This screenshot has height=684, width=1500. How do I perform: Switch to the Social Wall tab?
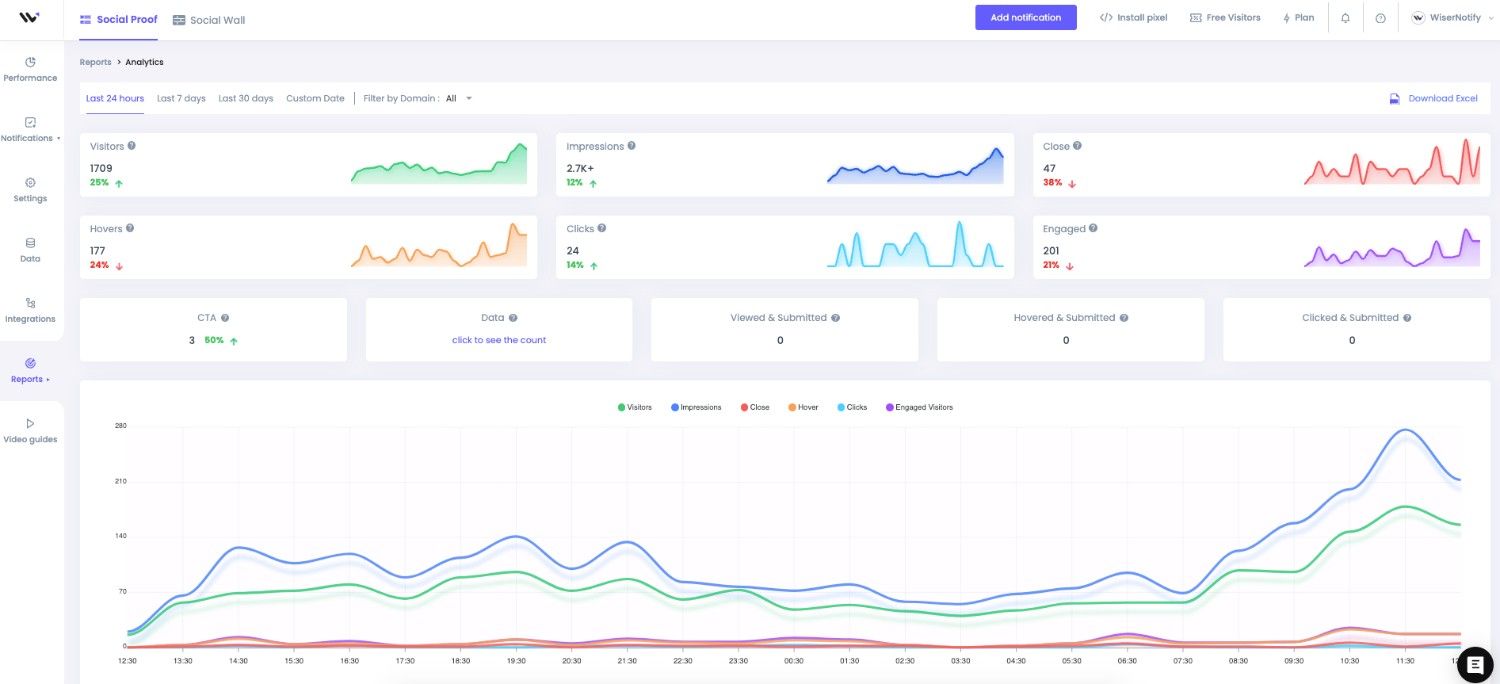pyautogui.click(x=209, y=20)
